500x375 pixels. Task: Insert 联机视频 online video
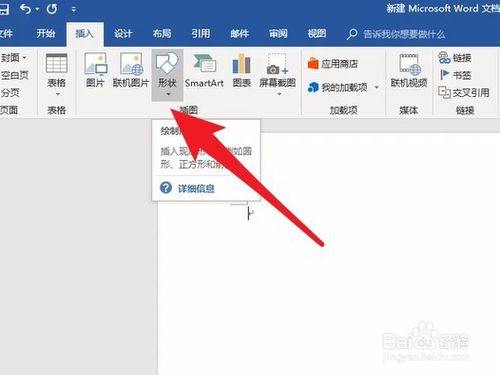(409, 71)
